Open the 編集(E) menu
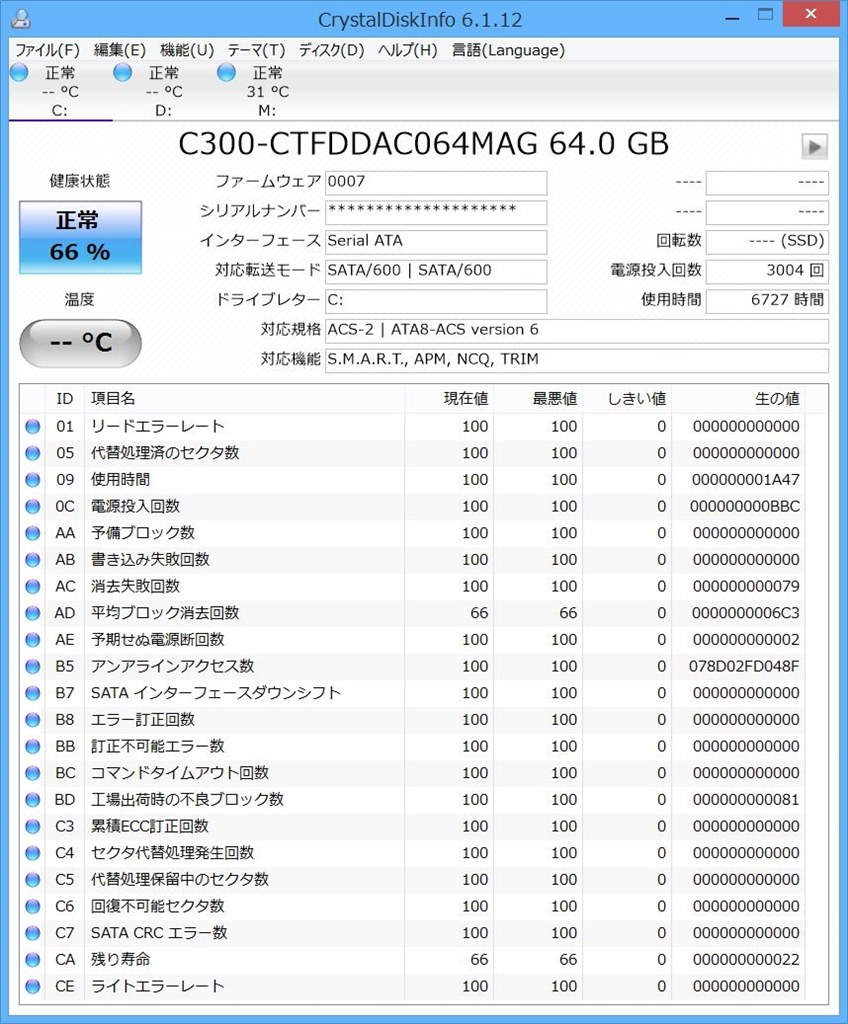The height and width of the screenshot is (1024, 848). [120, 50]
